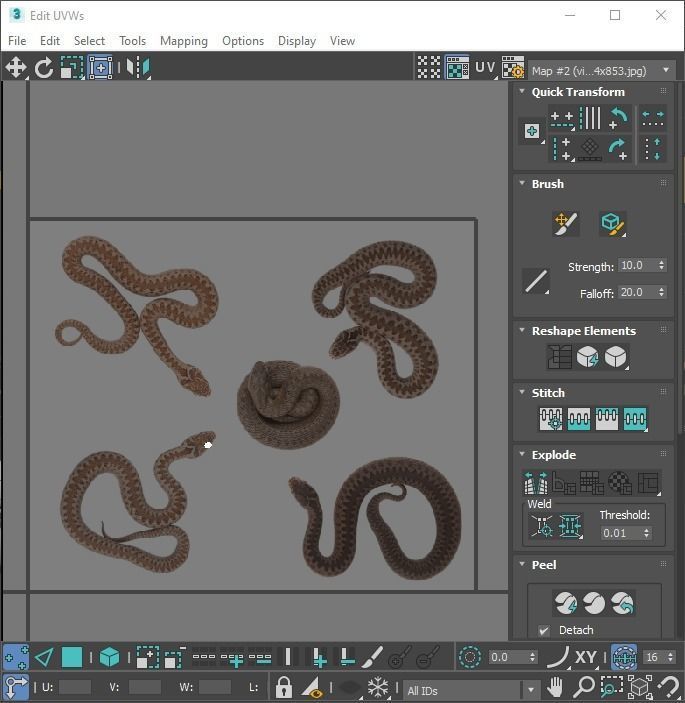Click the Target Weld tool icon
Image resolution: width=685 pixels, height=703 pixels.
point(542,526)
